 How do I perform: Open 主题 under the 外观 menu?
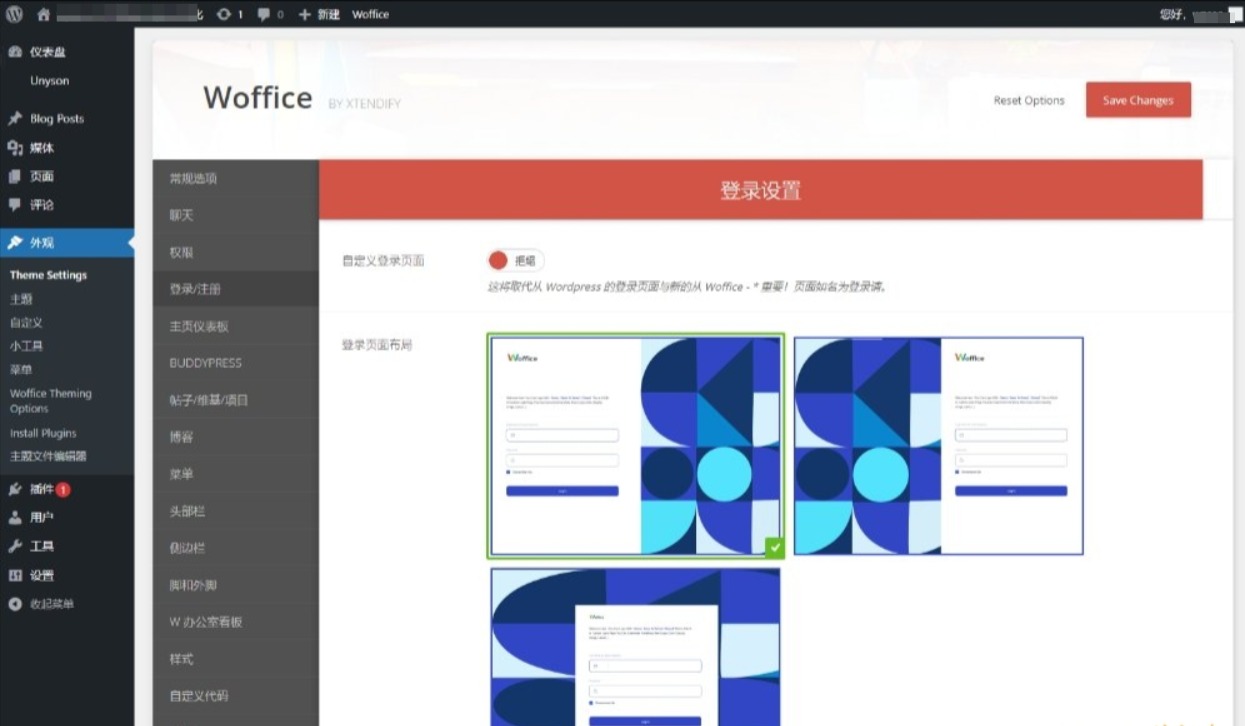21,299
